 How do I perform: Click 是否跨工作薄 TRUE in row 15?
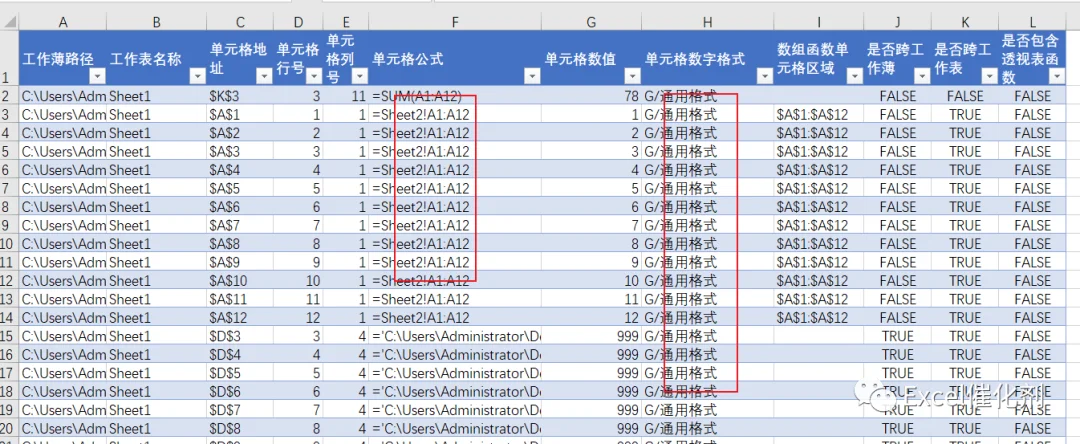tap(897, 336)
